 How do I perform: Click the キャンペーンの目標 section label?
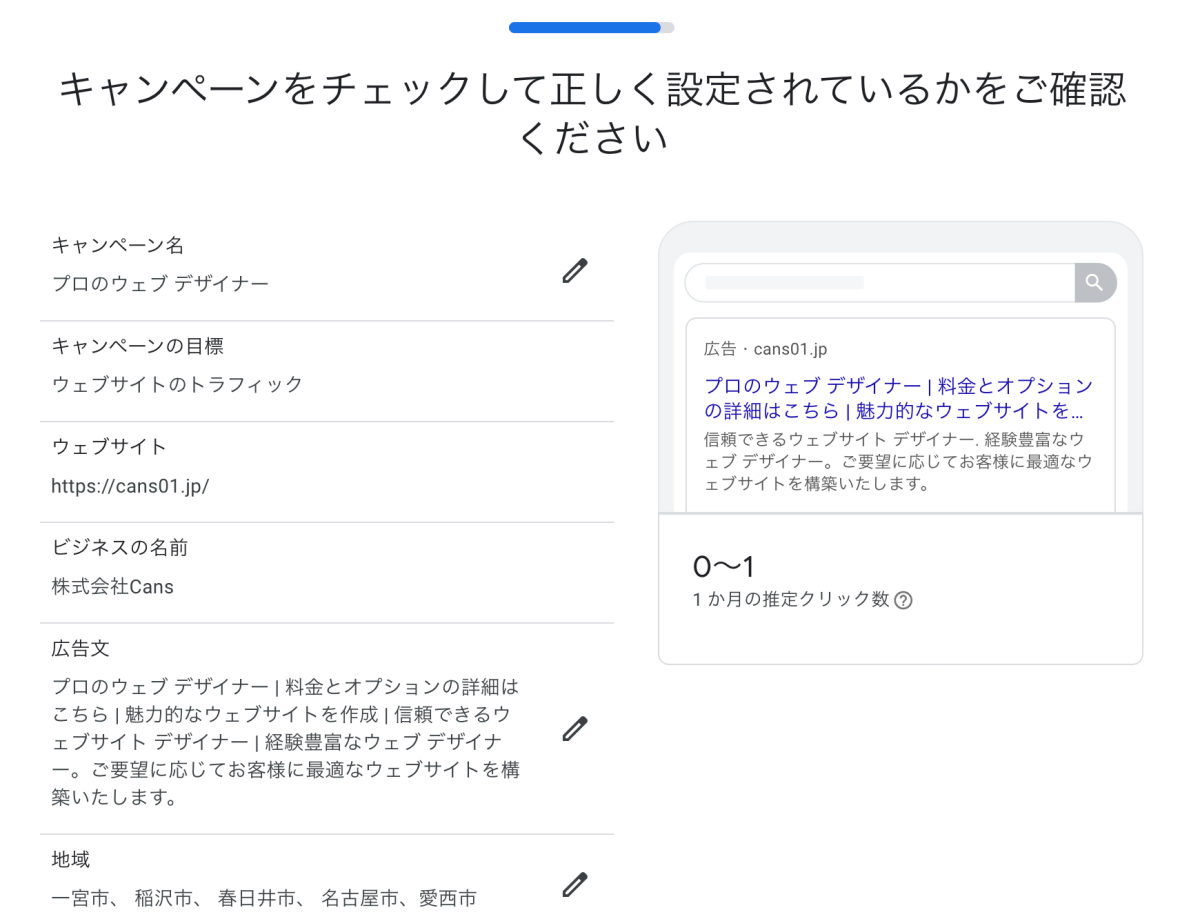pos(137,346)
